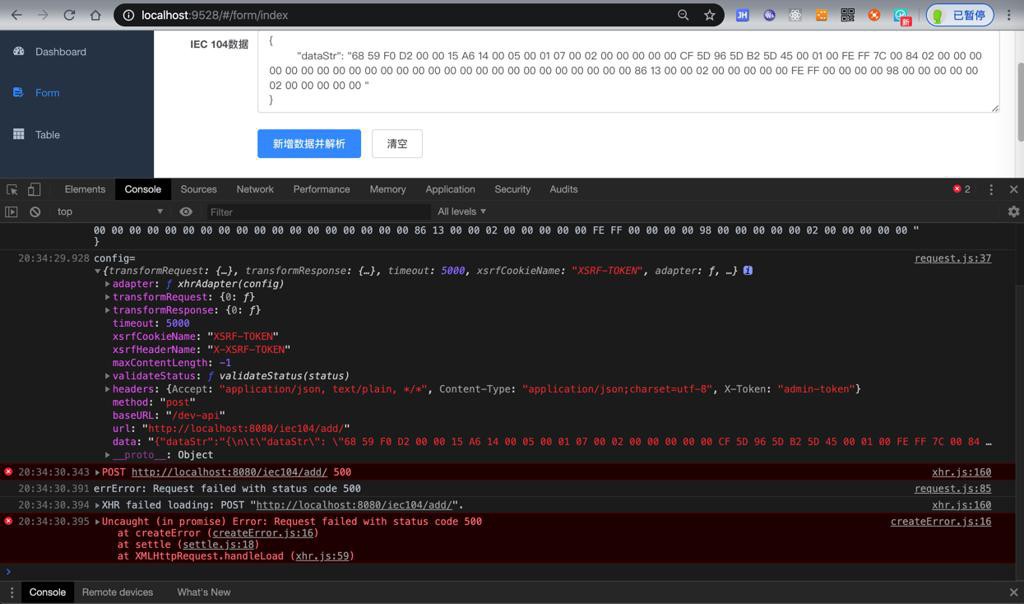Expand the adapter property
Screen dimensions: 1024x604
click(x=108, y=284)
